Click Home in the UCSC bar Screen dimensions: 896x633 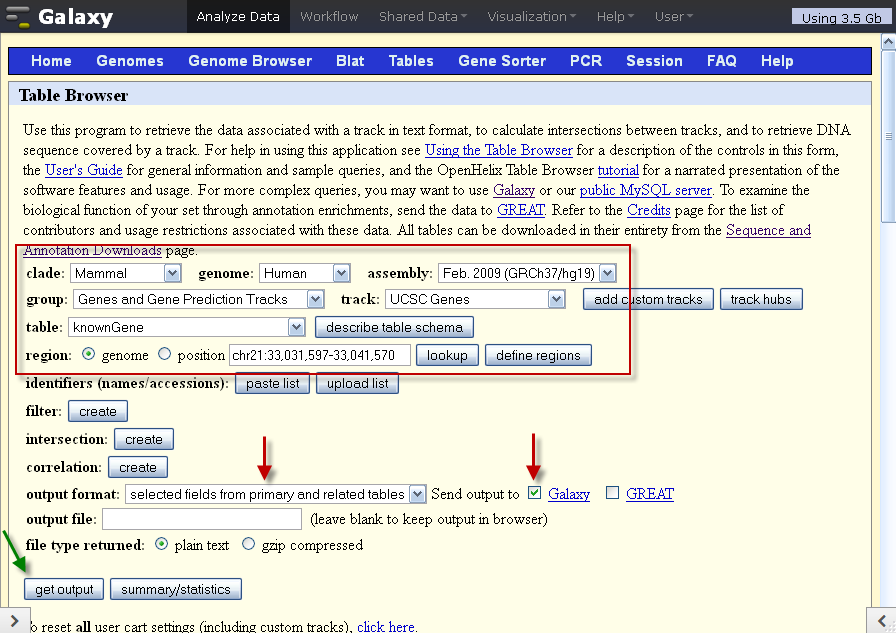tap(51, 61)
